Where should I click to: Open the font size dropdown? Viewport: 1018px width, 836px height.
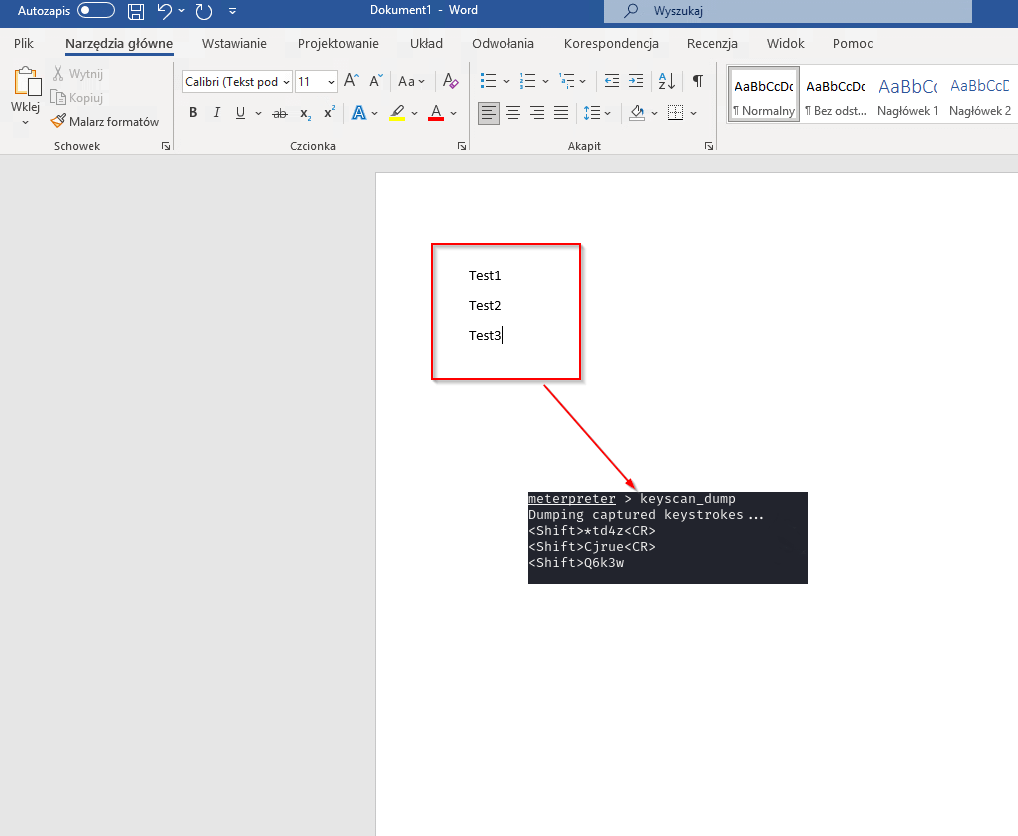coord(330,82)
